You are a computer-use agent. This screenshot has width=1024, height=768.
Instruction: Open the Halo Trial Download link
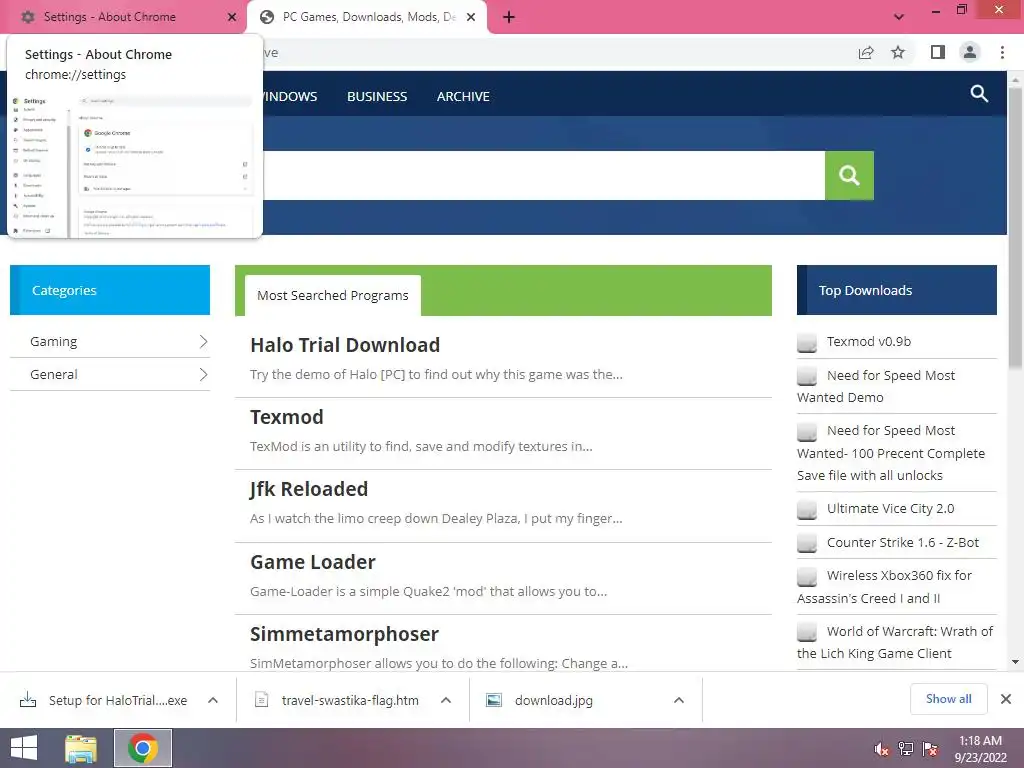point(345,345)
